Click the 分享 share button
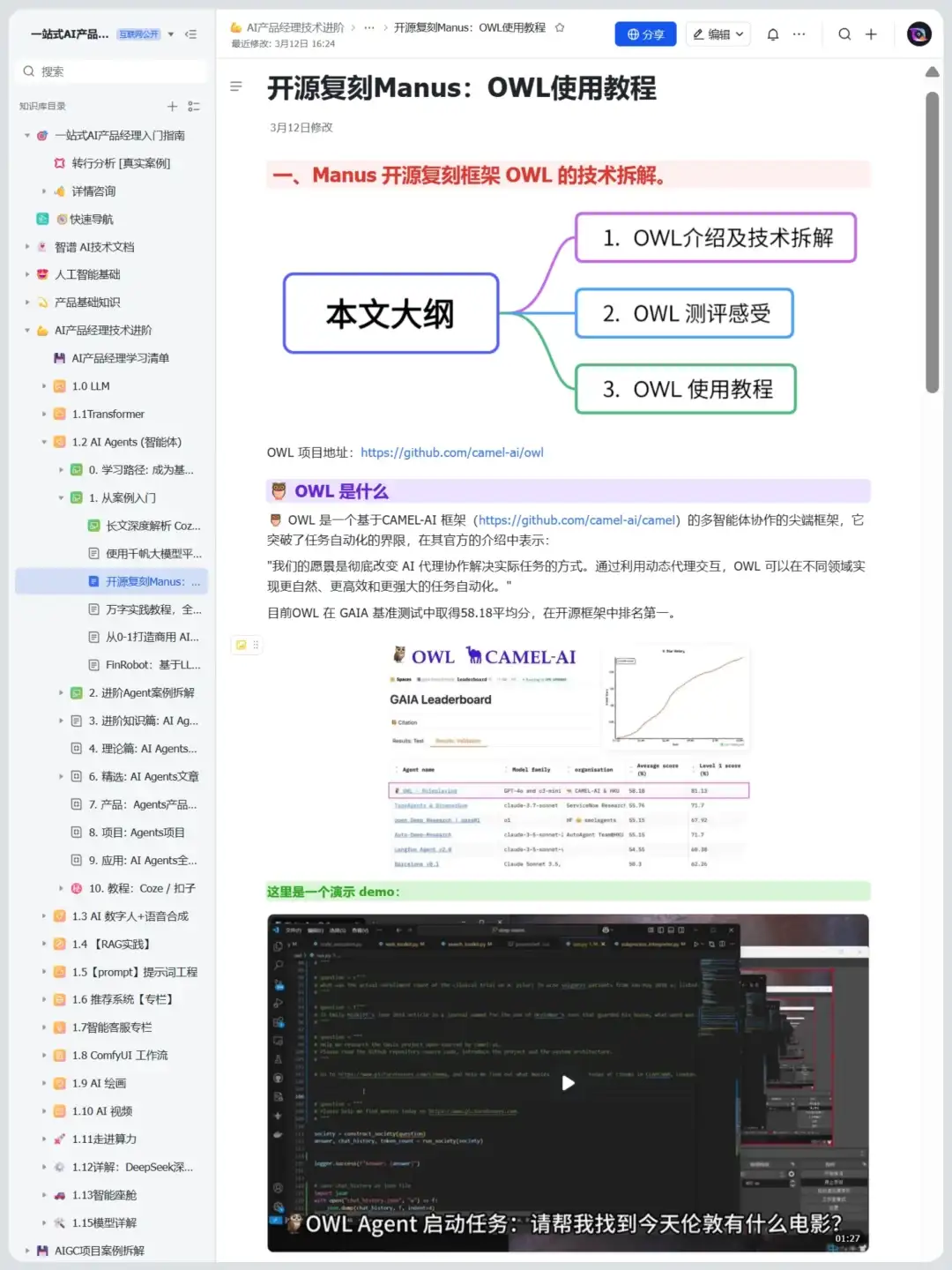952x1270 pixels. point(645,34)
